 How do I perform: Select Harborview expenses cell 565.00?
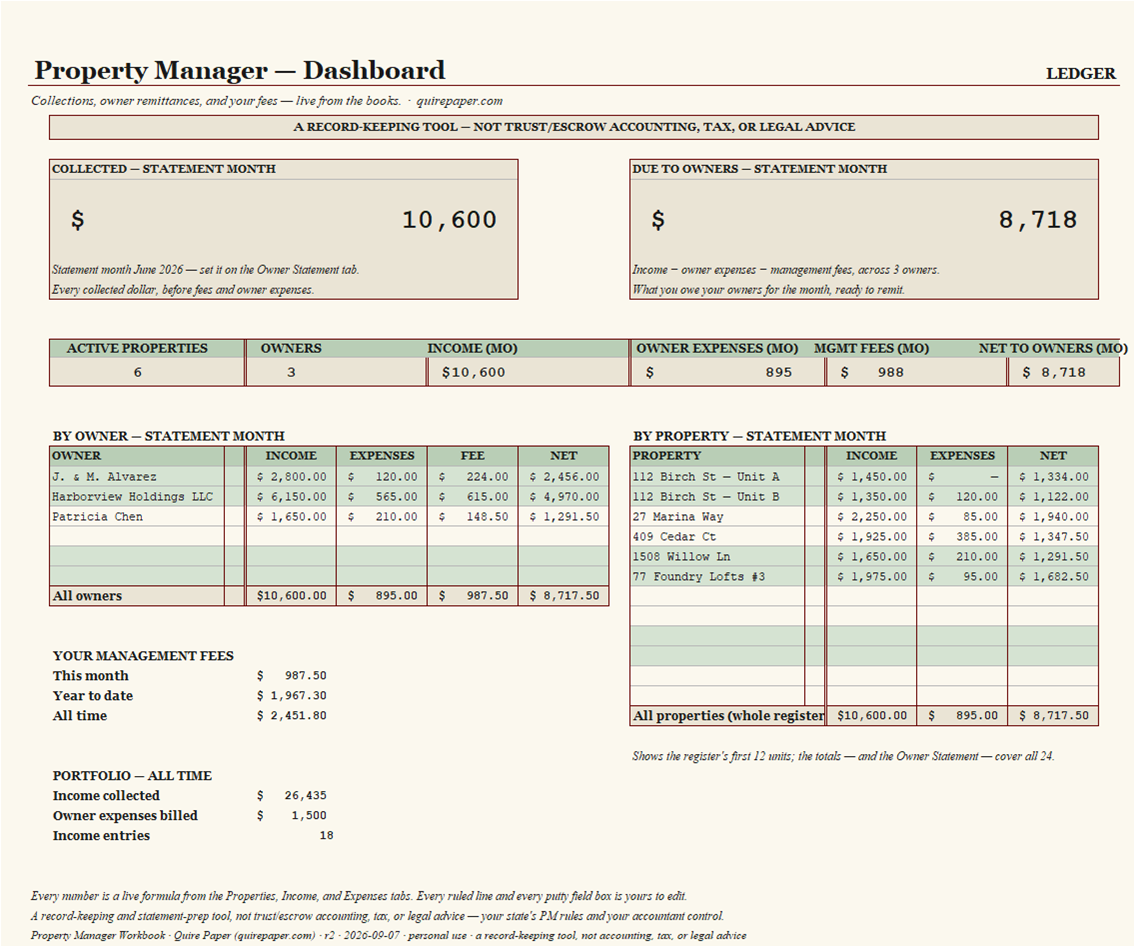point(382,497)
